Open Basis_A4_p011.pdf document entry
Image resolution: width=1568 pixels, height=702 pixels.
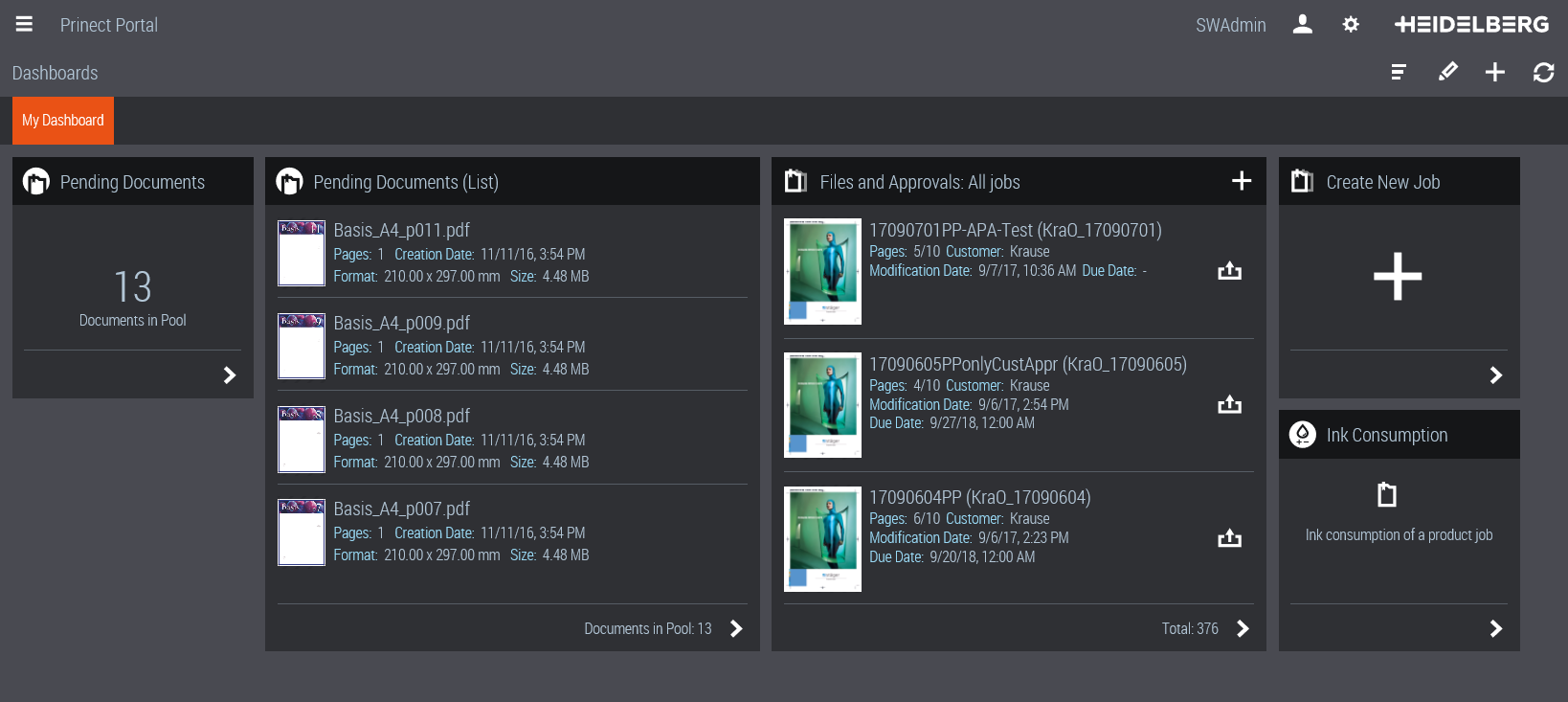point(402,230)
